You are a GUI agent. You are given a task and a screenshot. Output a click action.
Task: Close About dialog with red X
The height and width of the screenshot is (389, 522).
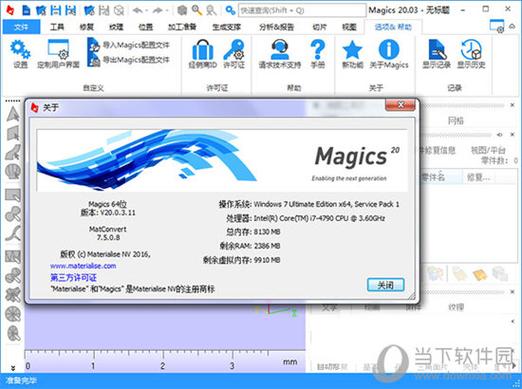click(400, 105)
